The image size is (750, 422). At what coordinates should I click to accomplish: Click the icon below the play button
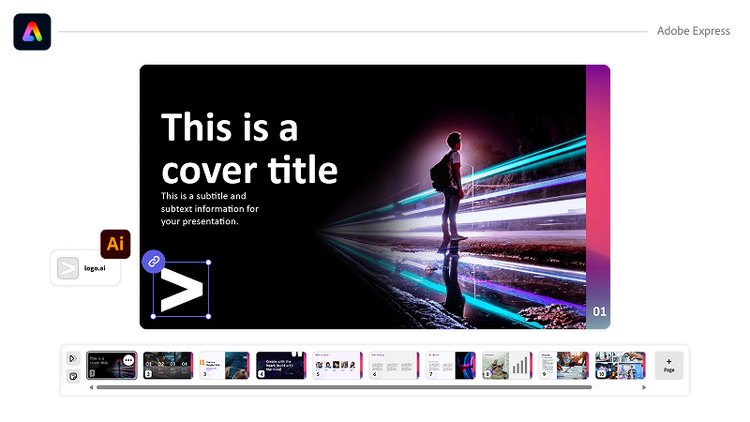73,376
